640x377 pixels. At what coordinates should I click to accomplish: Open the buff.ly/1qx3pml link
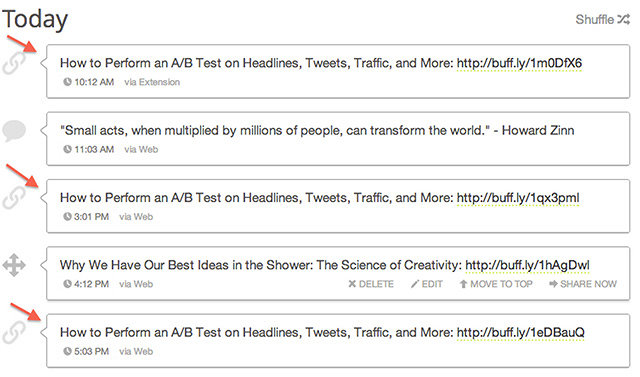click(518, 198)
